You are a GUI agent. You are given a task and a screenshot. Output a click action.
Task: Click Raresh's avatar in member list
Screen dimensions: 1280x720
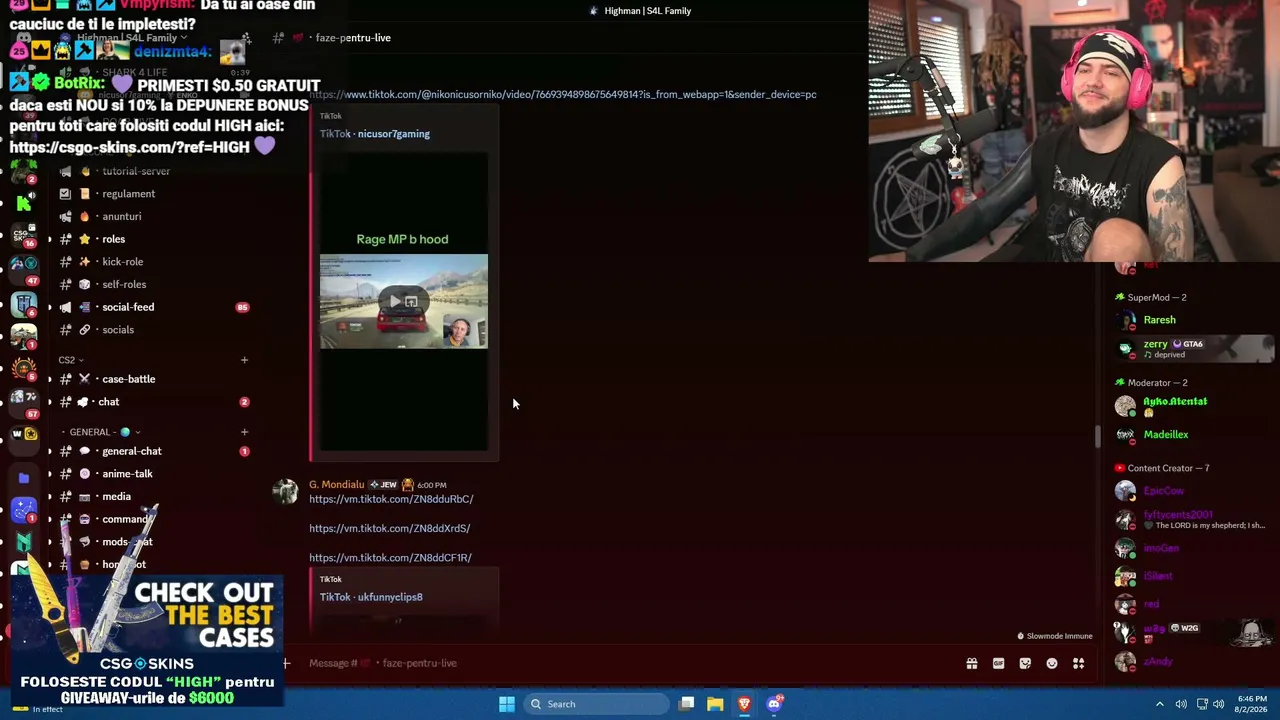[x=1126, y=320]
